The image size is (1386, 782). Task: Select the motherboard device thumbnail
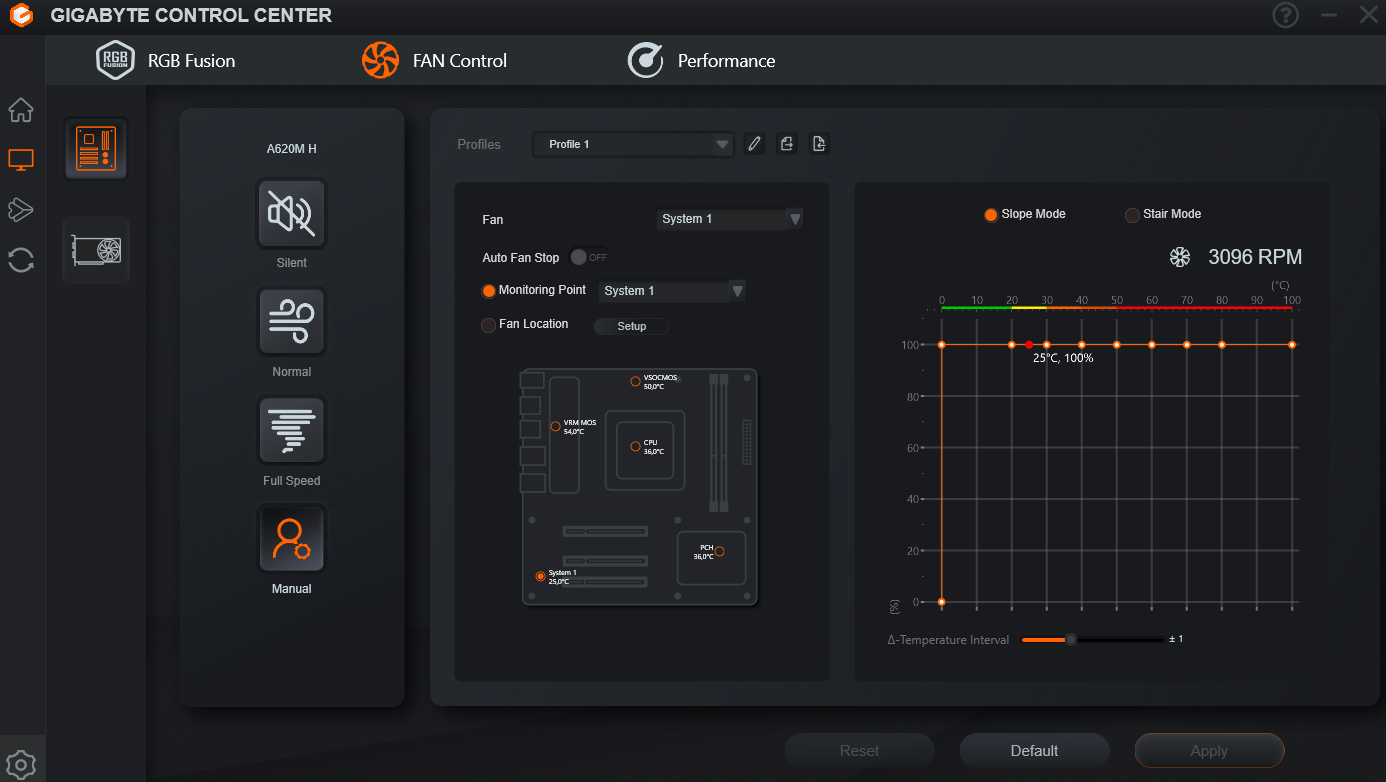pyautogui.click(x=96, y=149)
